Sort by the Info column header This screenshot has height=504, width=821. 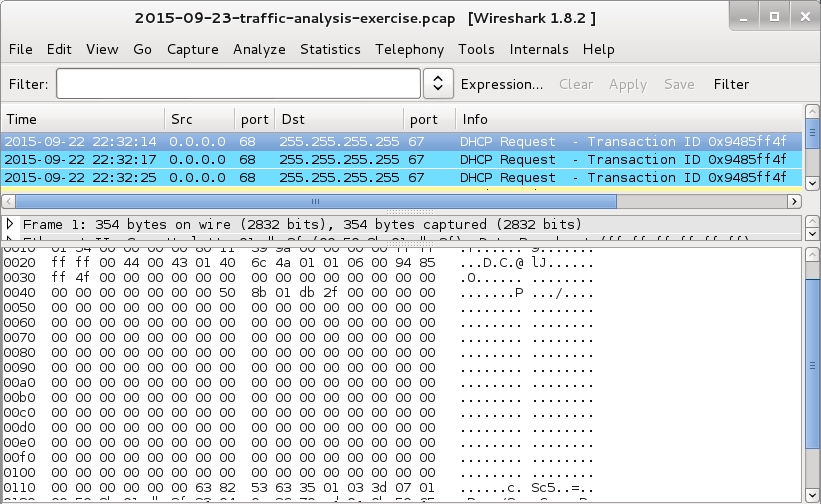(628, 119)
